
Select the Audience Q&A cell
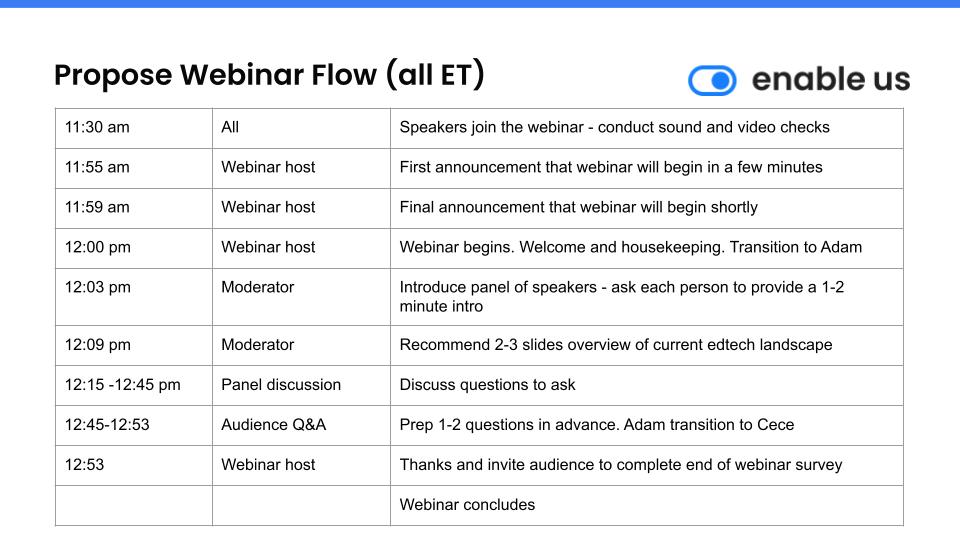click(x=301, y=425)
